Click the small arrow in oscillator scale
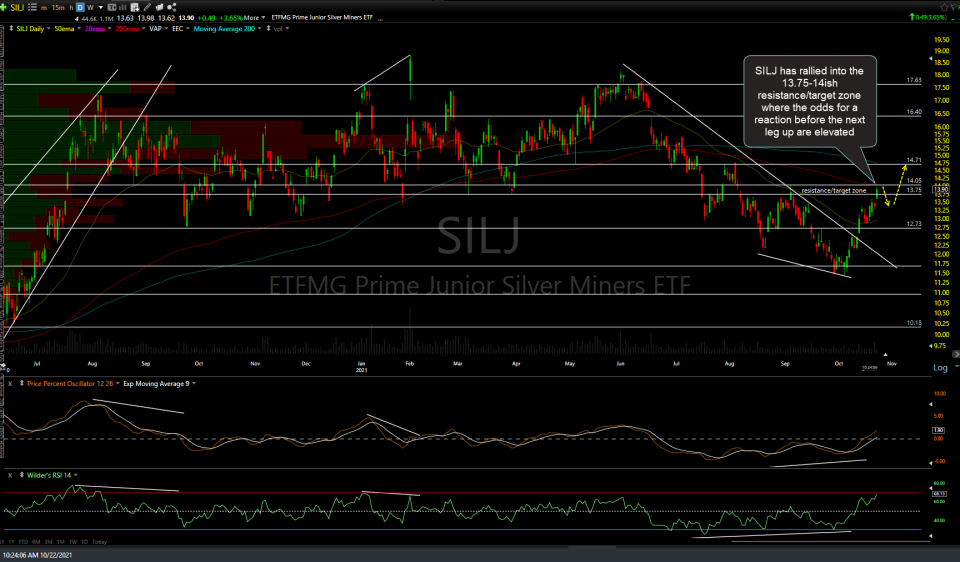This screenshot has height=562, width=960. pos(931,405)
